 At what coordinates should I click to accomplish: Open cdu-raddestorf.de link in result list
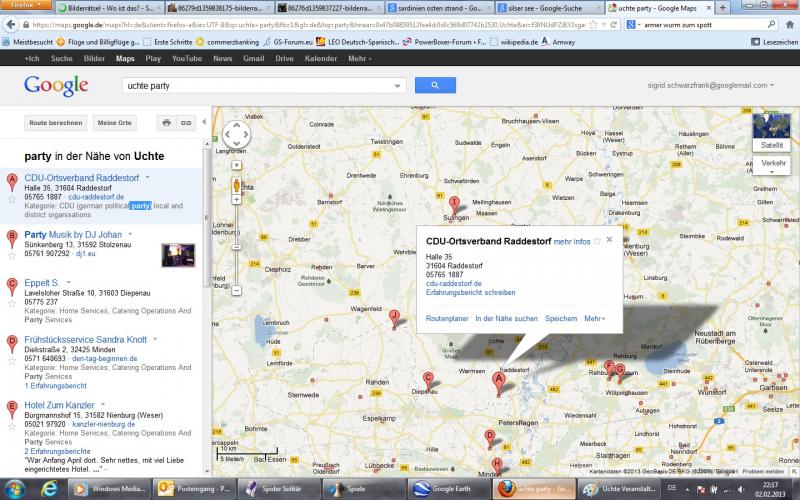point(96,196)
